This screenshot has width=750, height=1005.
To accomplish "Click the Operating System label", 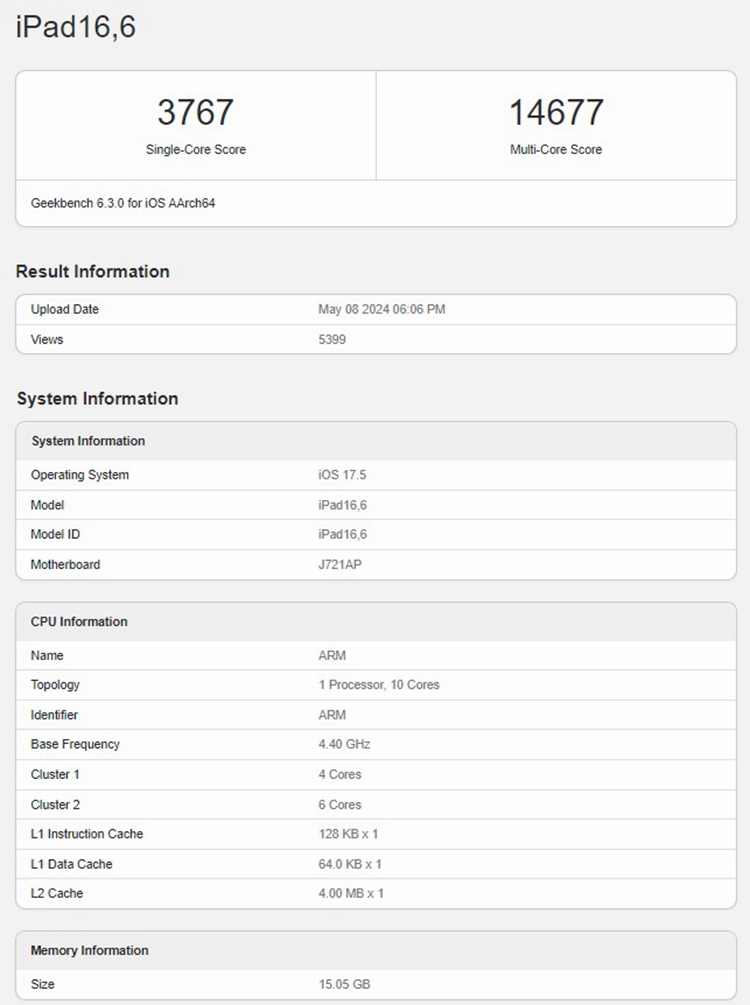I will (79, 475).
